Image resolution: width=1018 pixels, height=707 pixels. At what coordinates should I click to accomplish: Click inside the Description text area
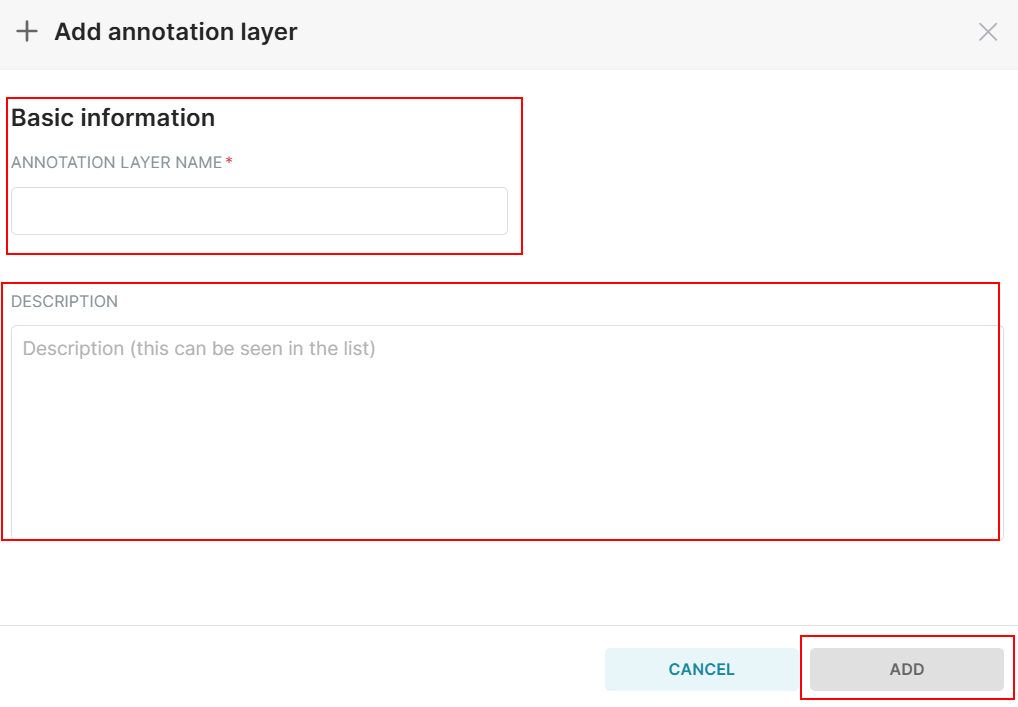tap(505, 430)
